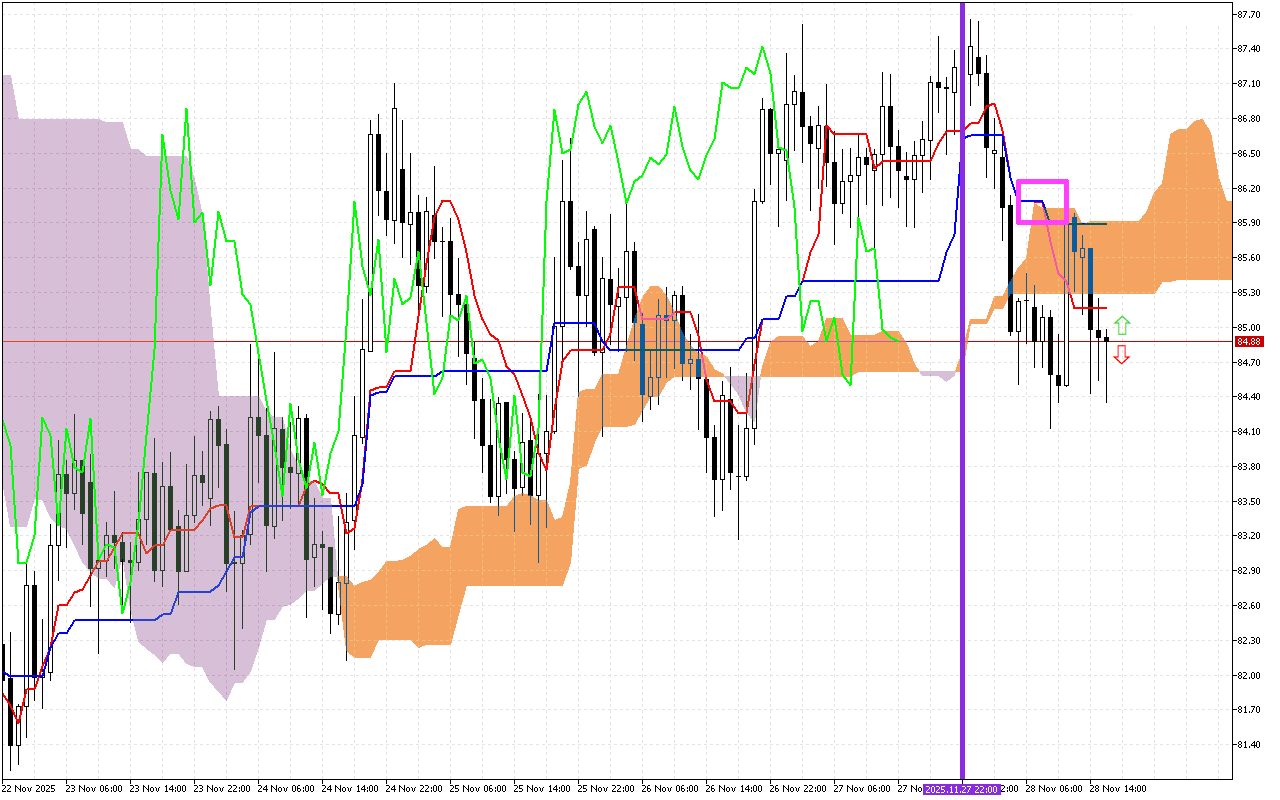The height and width of the screenshot is (800, 1280).
Task: Click the 85.00 price axis label
Action: click(1248, 328)
